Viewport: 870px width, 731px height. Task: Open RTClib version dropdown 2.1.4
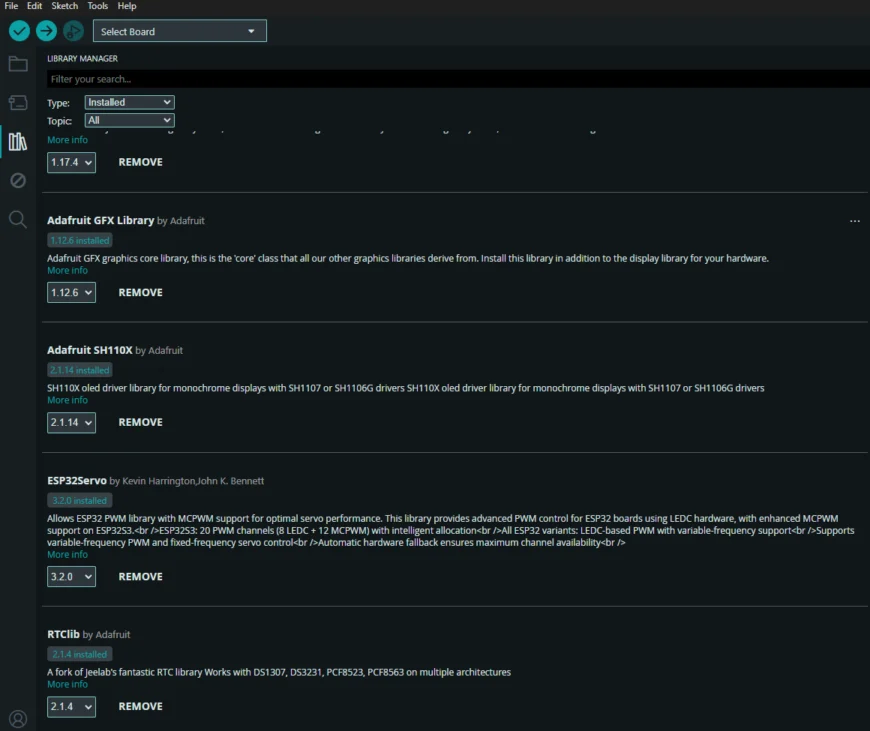[72, 707]
